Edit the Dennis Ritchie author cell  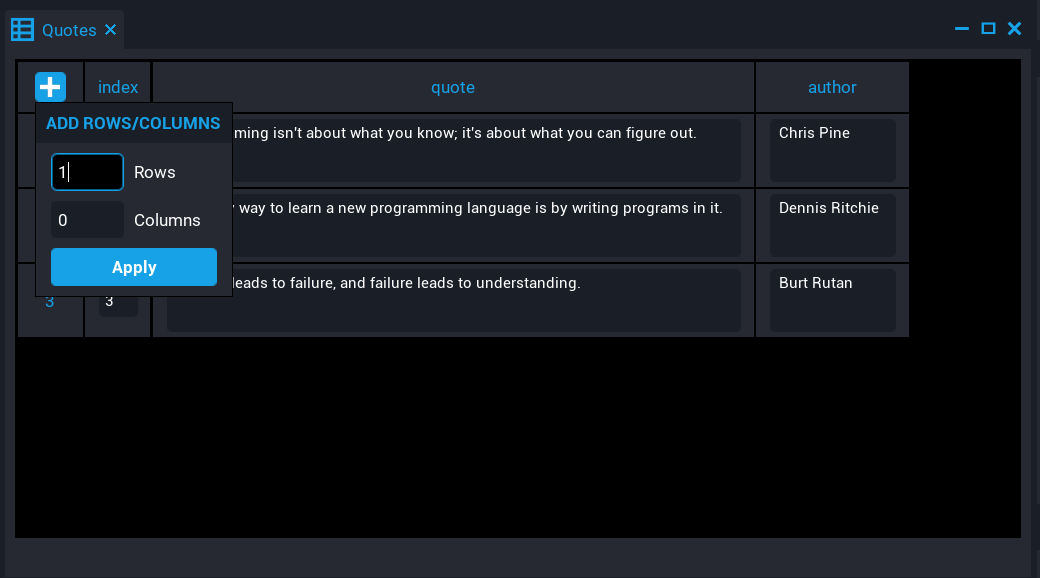(832, 225)
